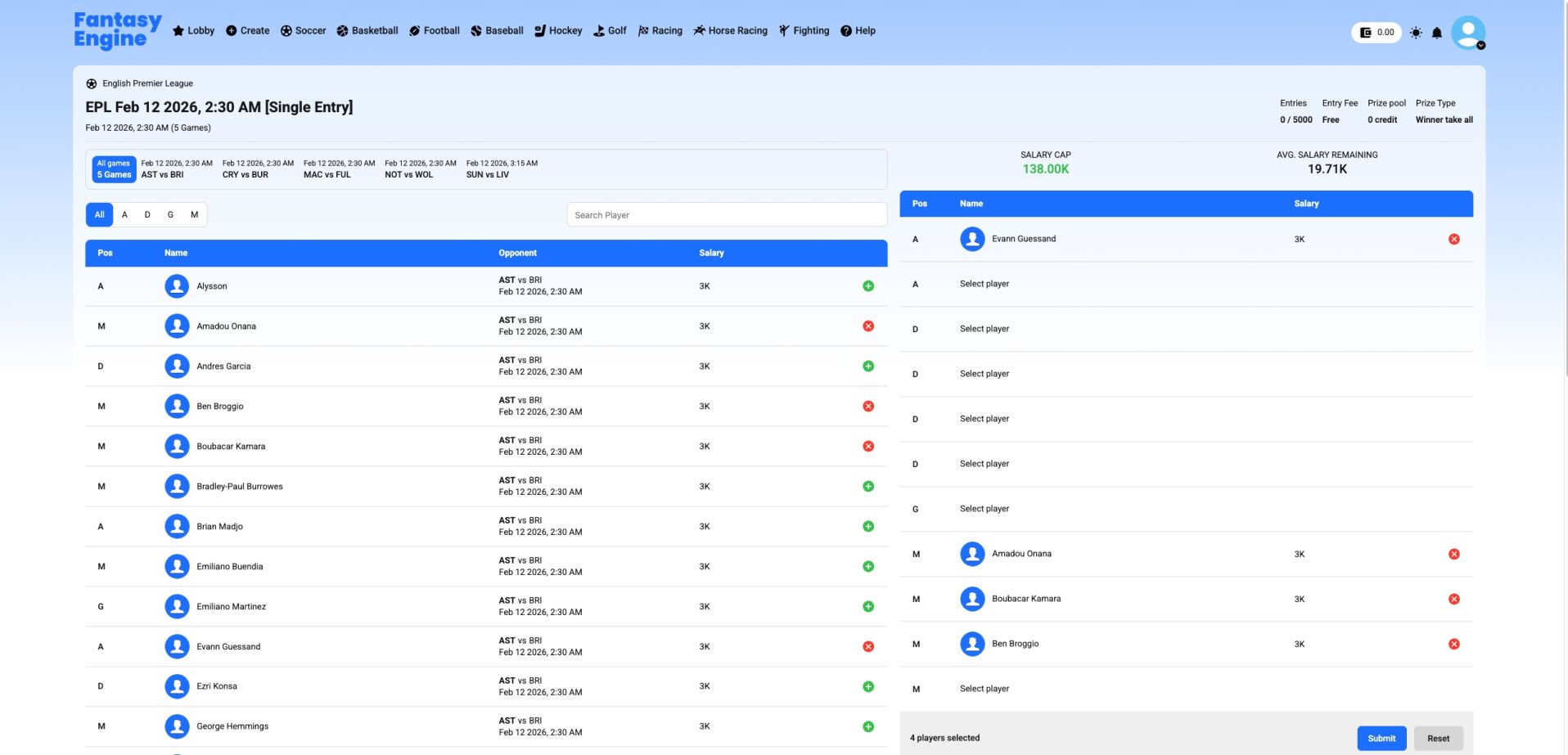Open the user profile avatar dropdown
Screen dimensions: 1568x755
tap(1467, 33)
